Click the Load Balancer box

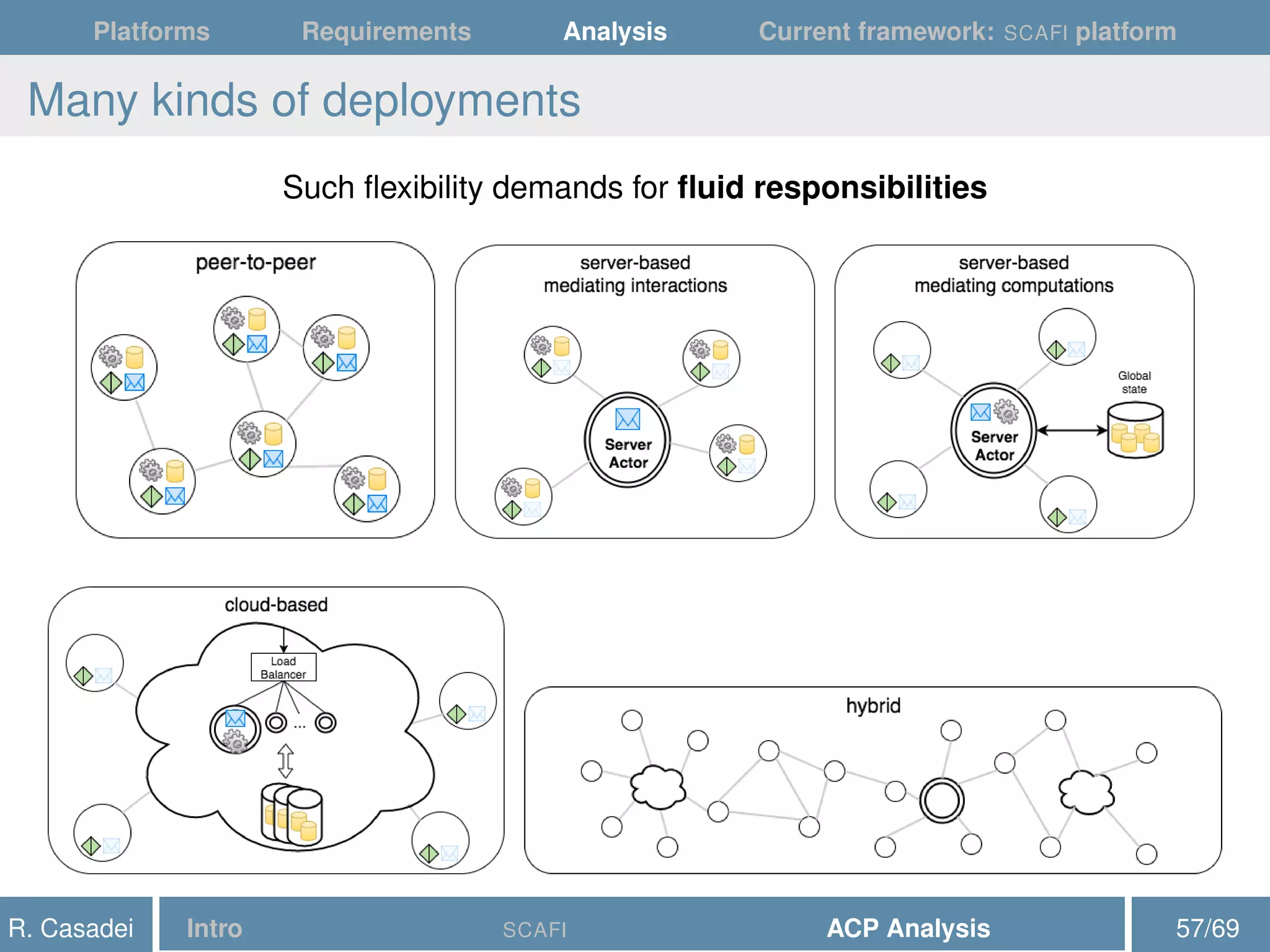[283, 668]
